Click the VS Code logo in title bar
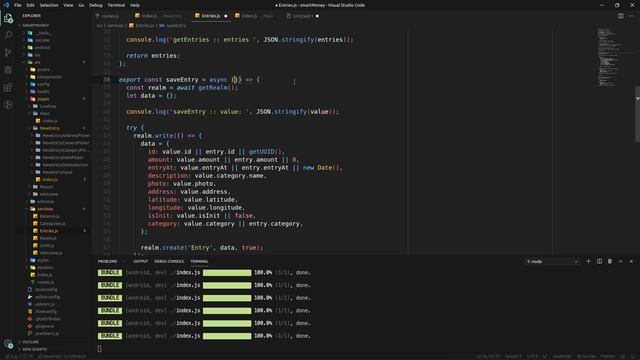This screenshot has height=360, width=640. [6, 5]
